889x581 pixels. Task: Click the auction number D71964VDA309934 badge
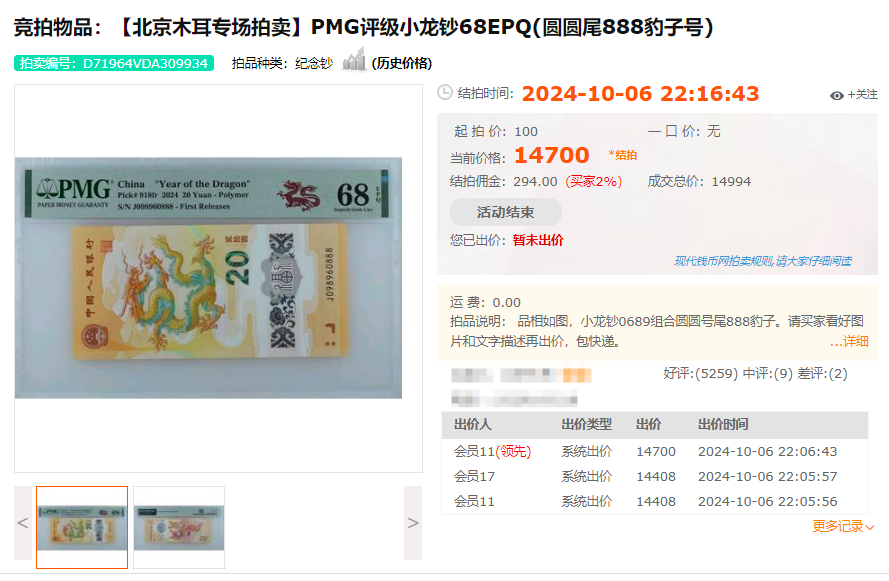click(114, 63)
